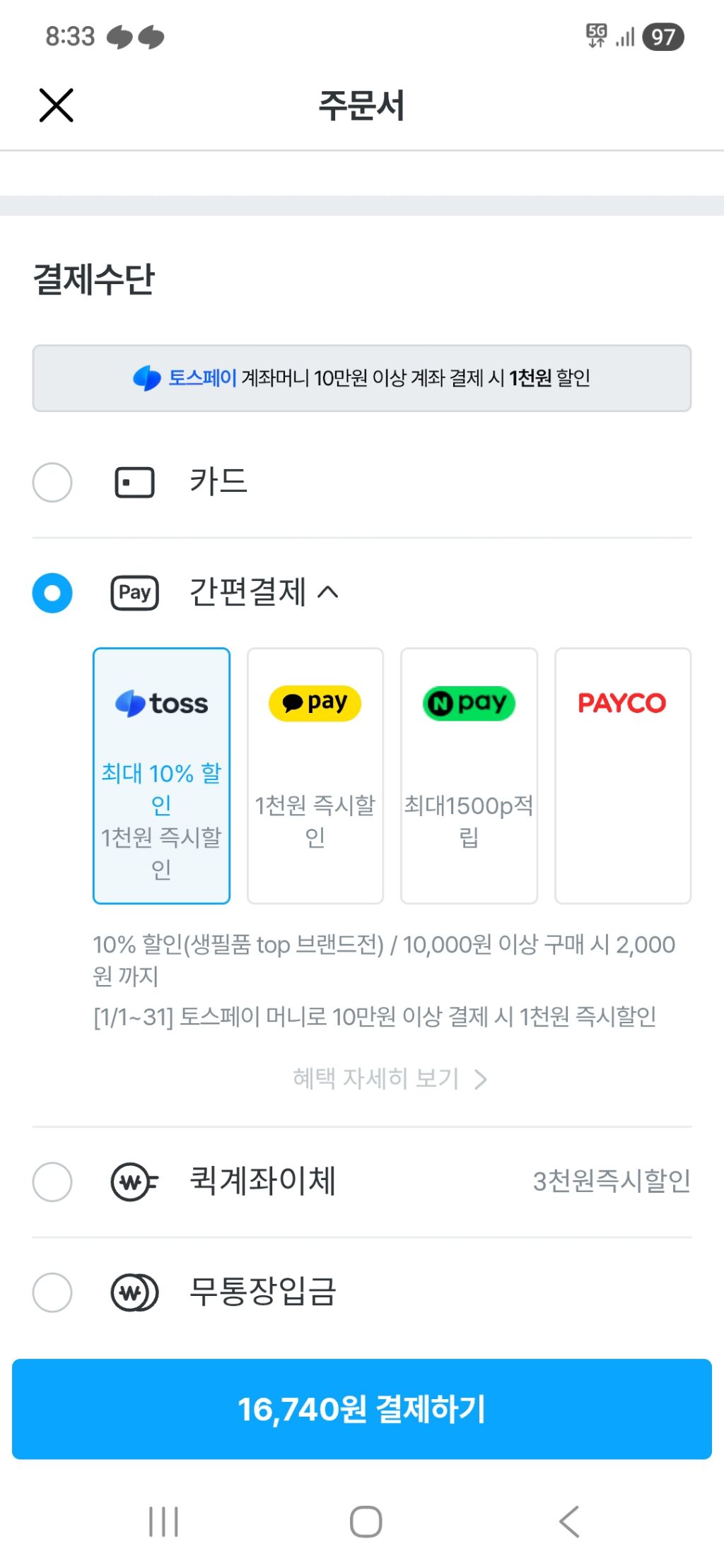This screenshot has height=1568, width=724.
Task: Select the Kakao Pay payment method
Action: (x=315, y=774)
